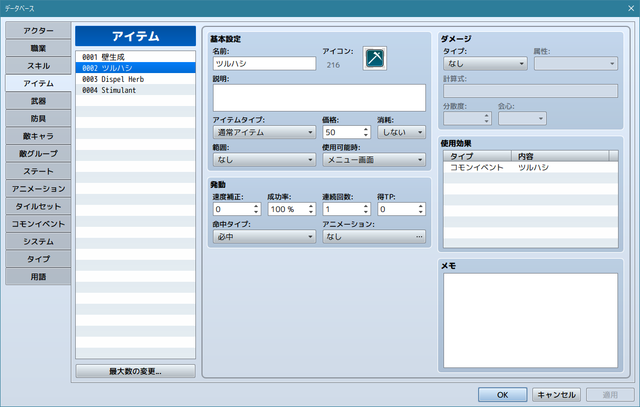The image size is (640, 407).
Task: Open the 消耗 dropdown
Action: [402, 132]
